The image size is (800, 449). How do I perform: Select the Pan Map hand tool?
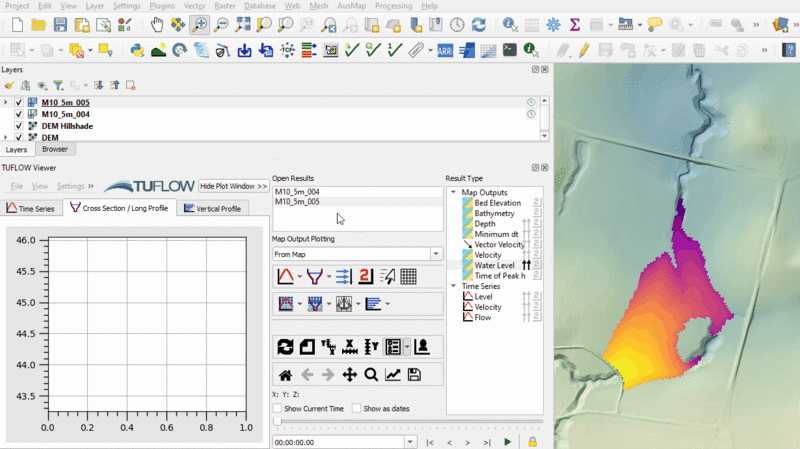pos(157,24)
